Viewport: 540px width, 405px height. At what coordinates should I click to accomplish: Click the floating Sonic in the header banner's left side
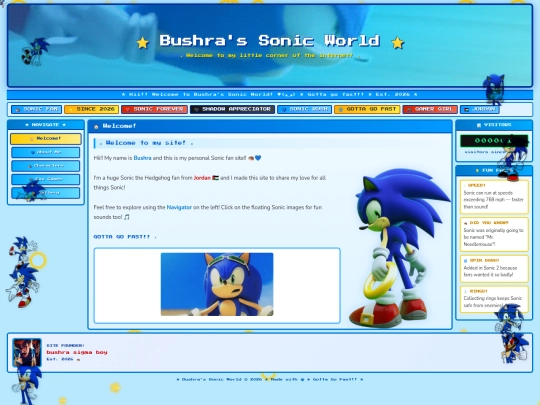(x=35, y=52)
